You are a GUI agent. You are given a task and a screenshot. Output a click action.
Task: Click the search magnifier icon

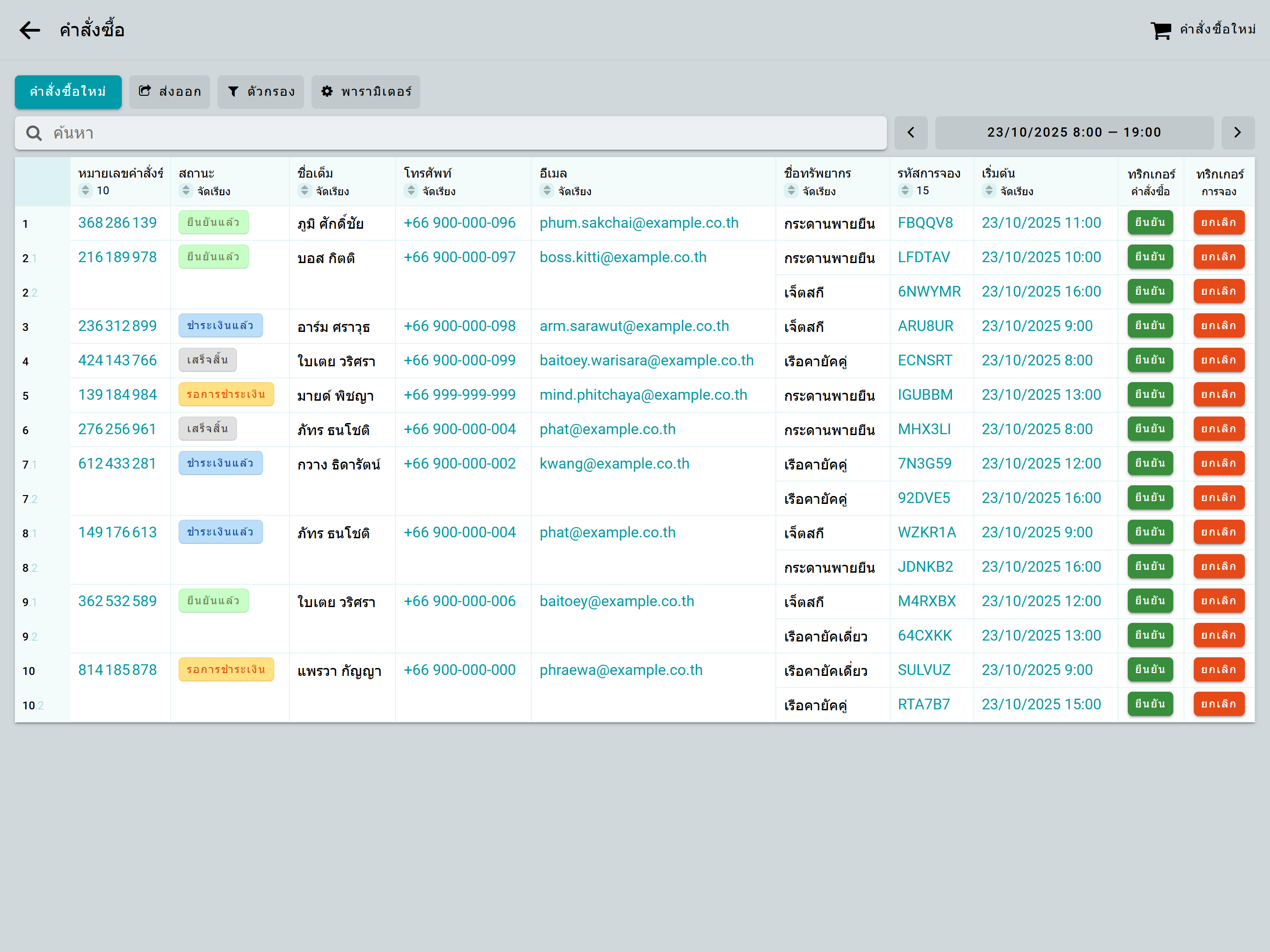34,133
